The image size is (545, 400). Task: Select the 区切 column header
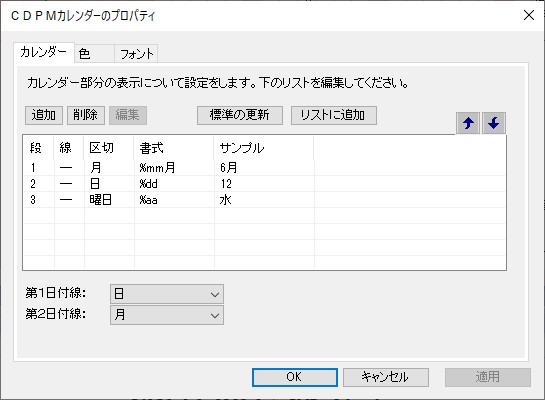(109, 148)
